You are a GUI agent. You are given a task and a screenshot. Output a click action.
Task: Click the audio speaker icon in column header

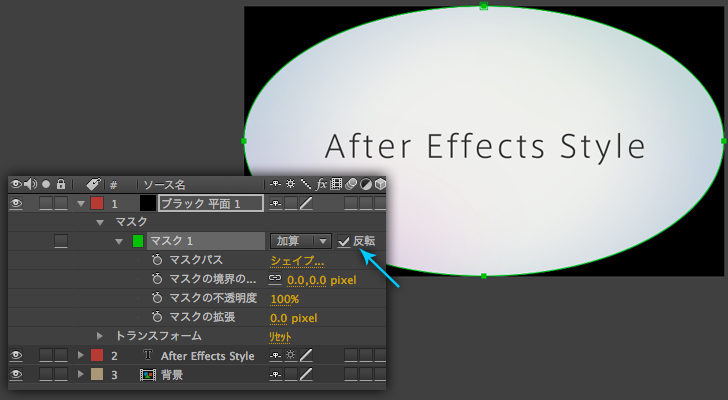click(x=31, y=184)
